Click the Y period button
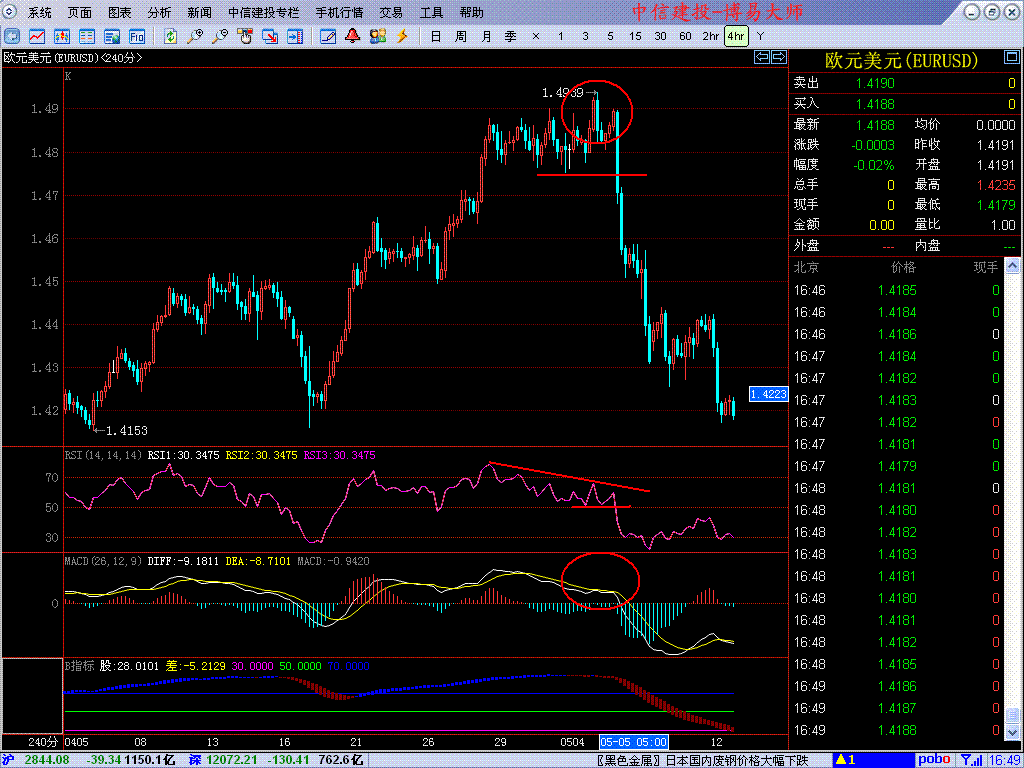Screen dimensions: 1024x768 click(x=760, y=37)
